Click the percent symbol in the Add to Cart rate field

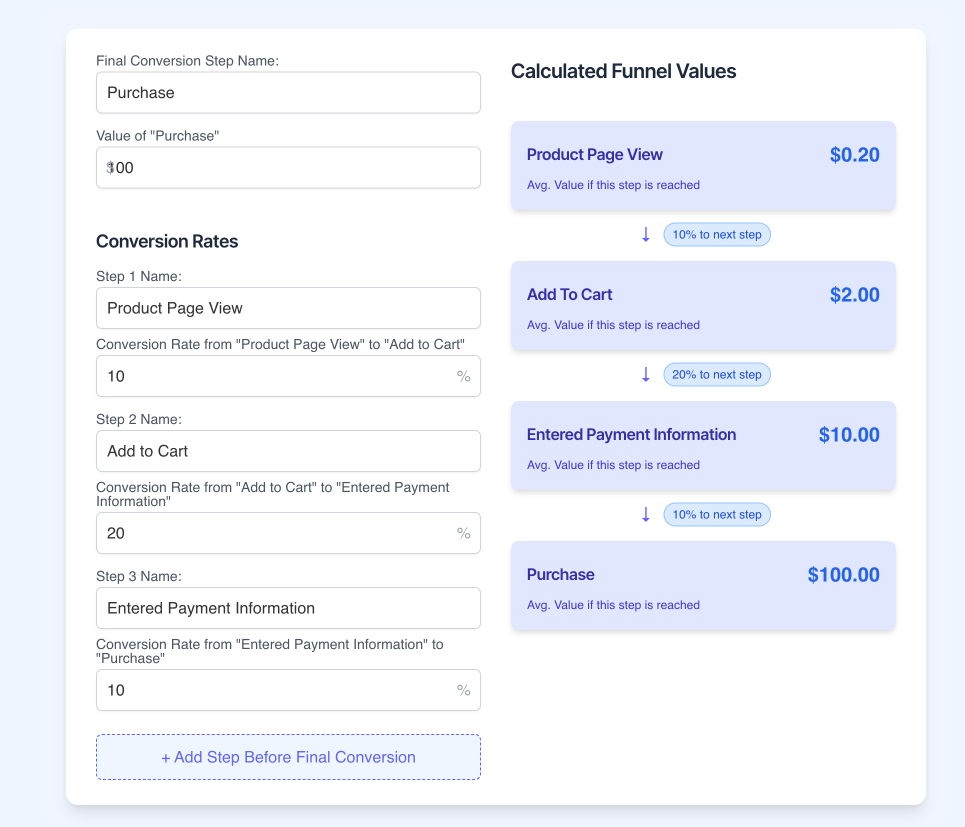(x=463, y=534)
